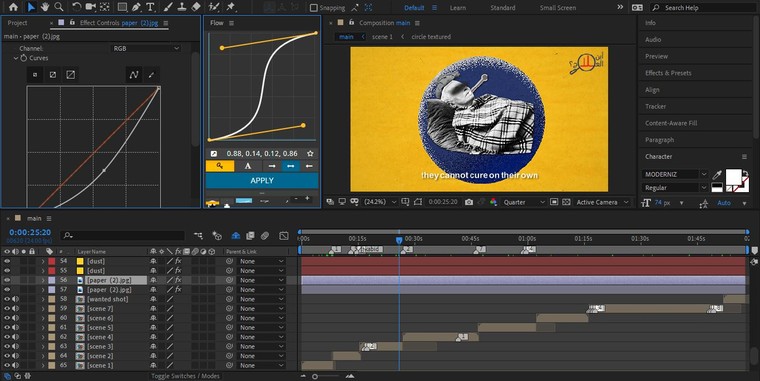The image size is (760, 381).
Task: Select the Type text tool
Action: pyautogui.click(x=150, y=7)
